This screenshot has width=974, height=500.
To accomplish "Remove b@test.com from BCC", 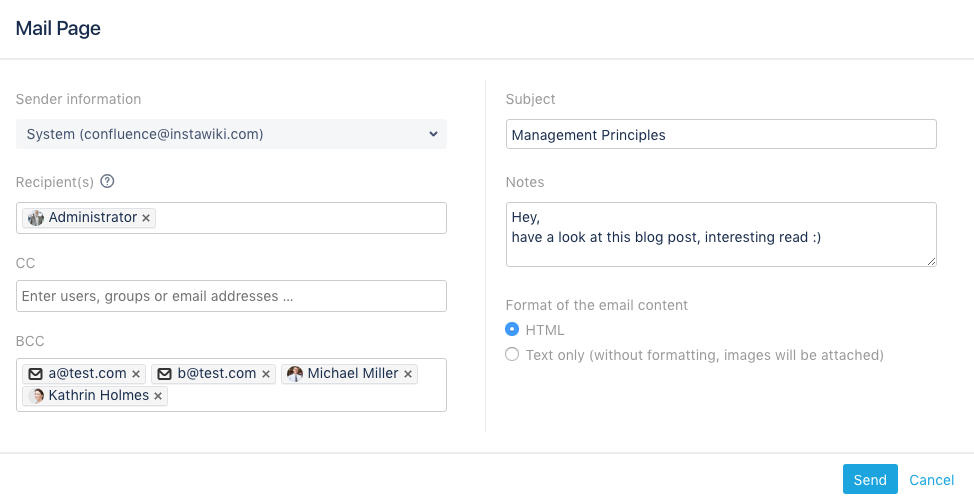I will tap(266, 374).
